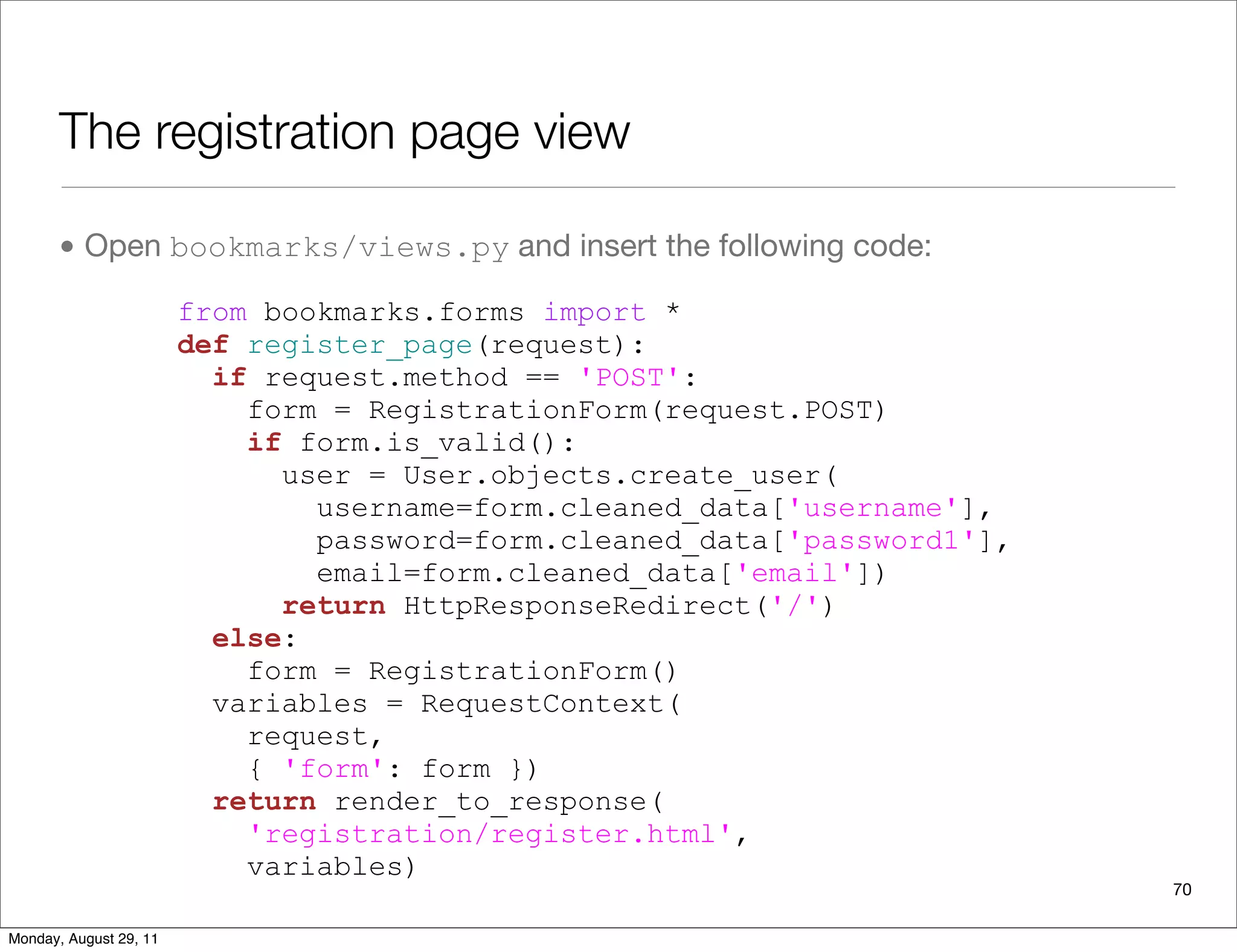The height and width of the screenshot is (952, 1237).
Task: Click the 'if form.is_valid():' line
Action: point(411,443)
